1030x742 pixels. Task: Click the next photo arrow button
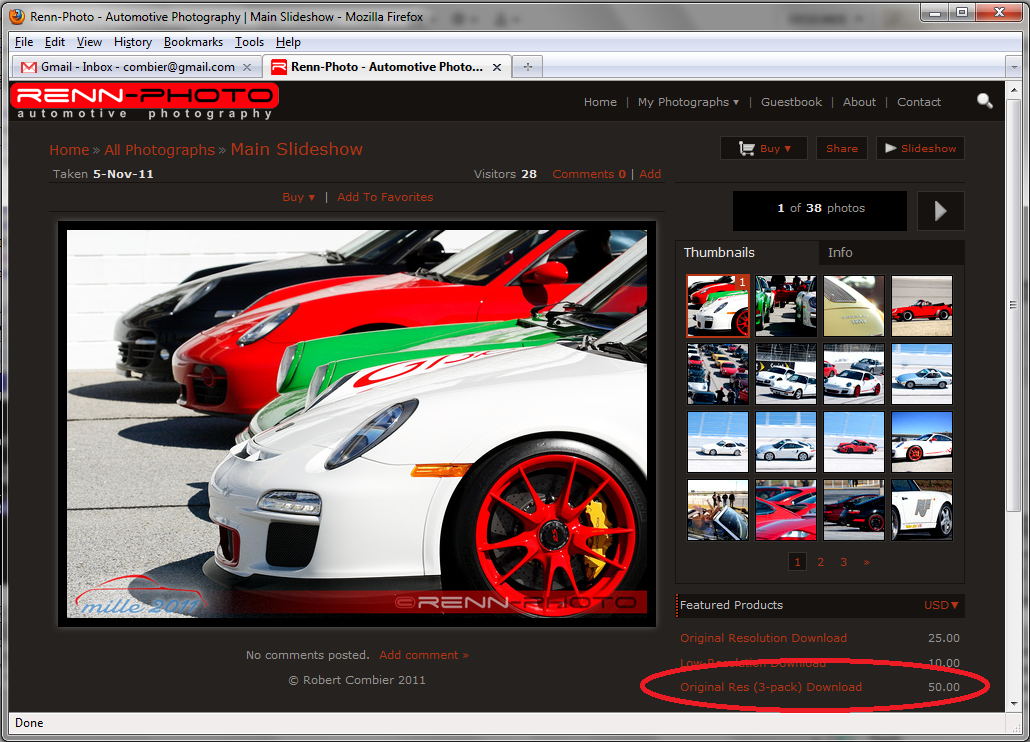pos(940,210)
